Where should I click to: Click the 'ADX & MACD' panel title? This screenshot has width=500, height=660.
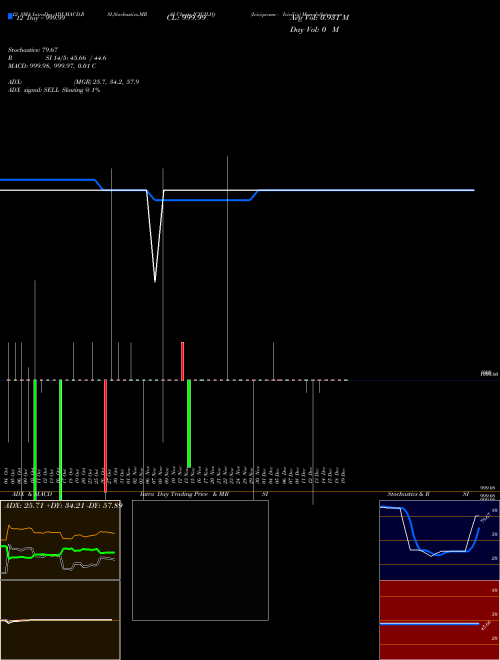point(32,494)
